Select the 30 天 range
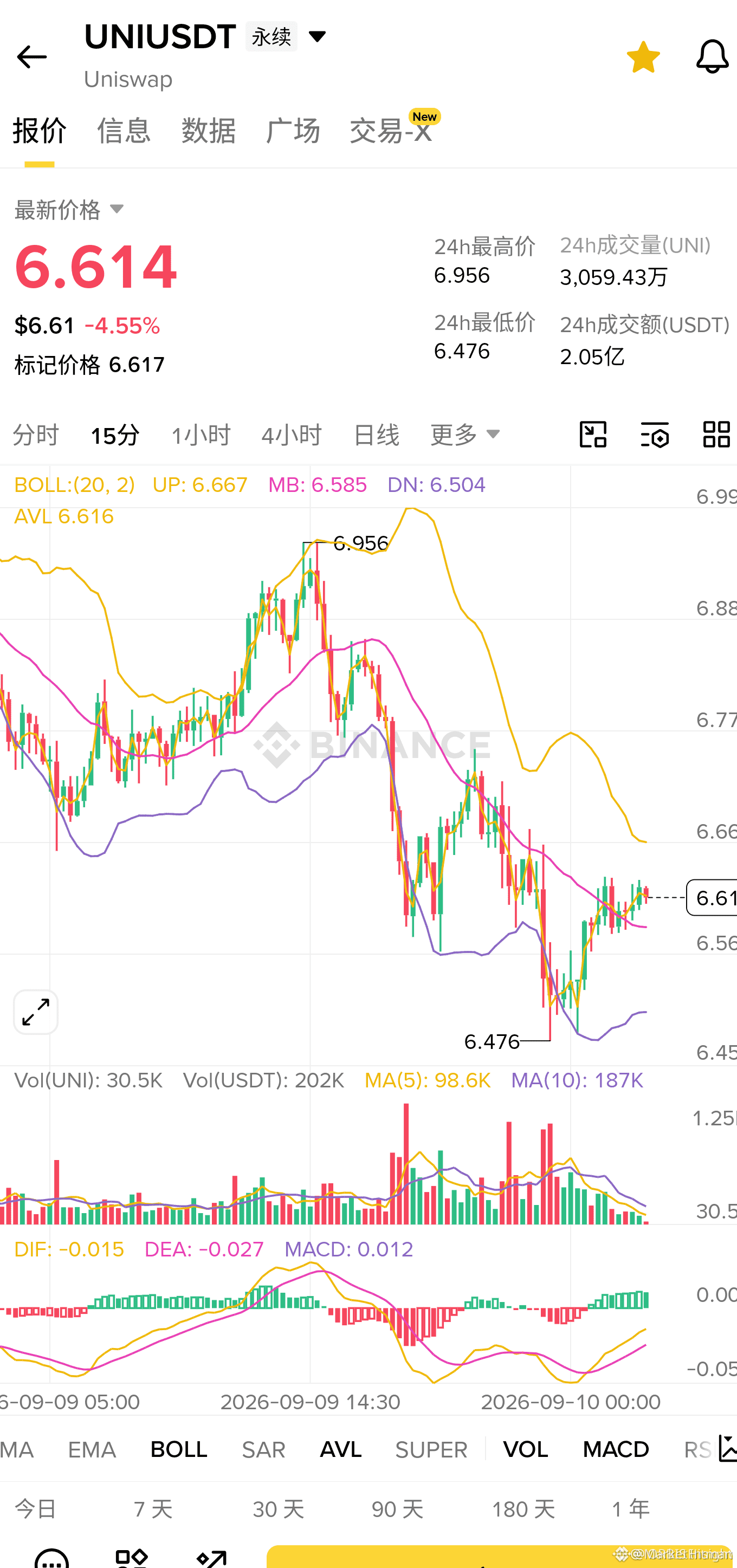 [x=278, y=1509]
